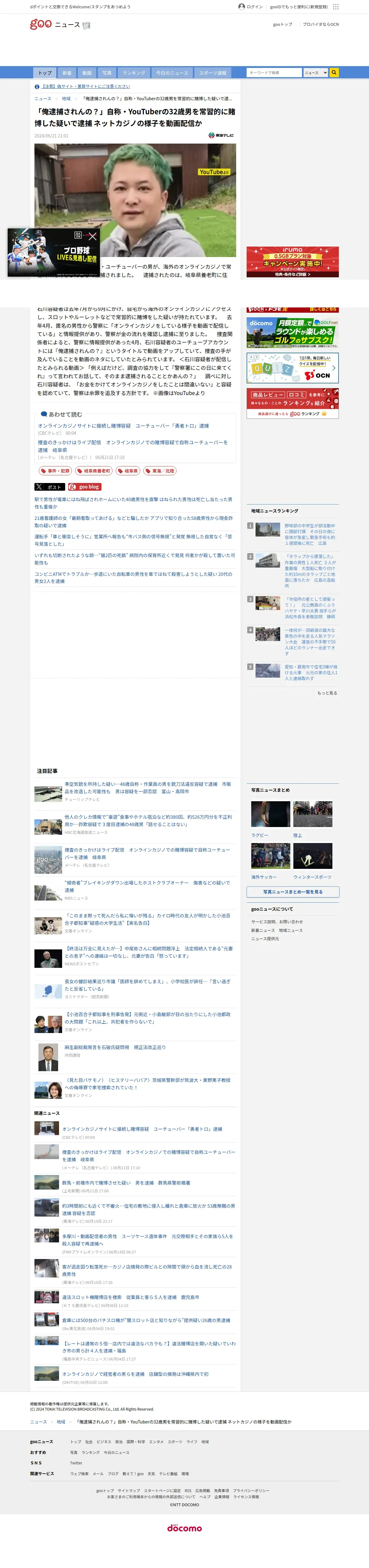Click the info icon beside 偽サイト notice

[37, 86]
